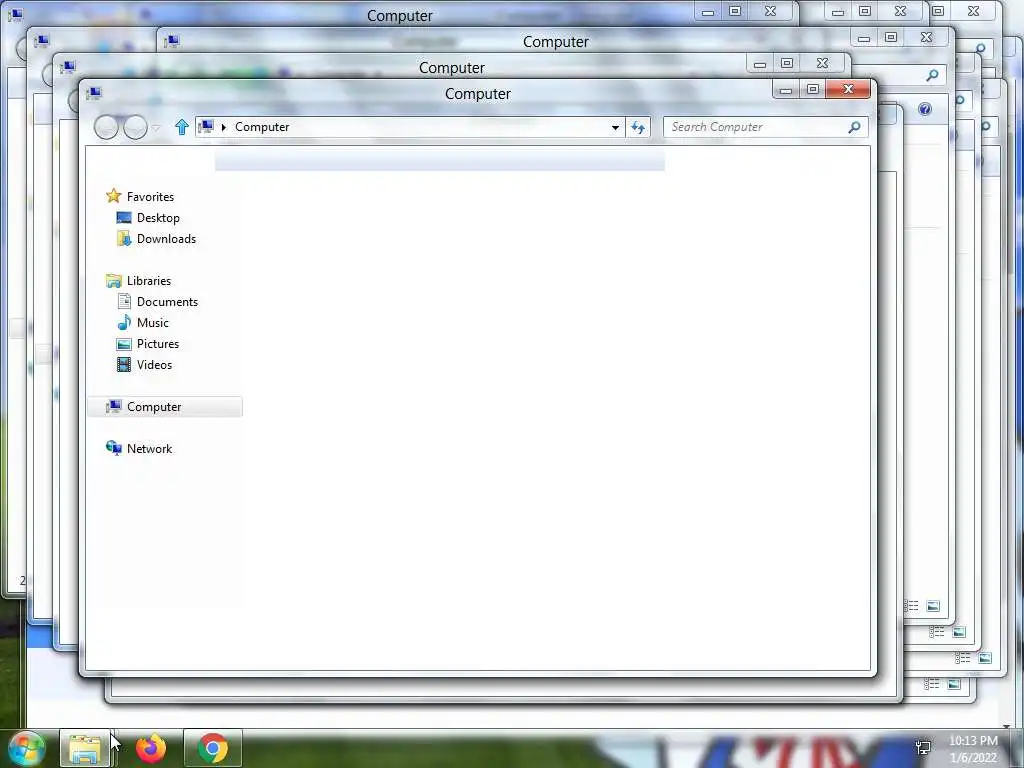Minimize the front Computer window

pos(786,90)
